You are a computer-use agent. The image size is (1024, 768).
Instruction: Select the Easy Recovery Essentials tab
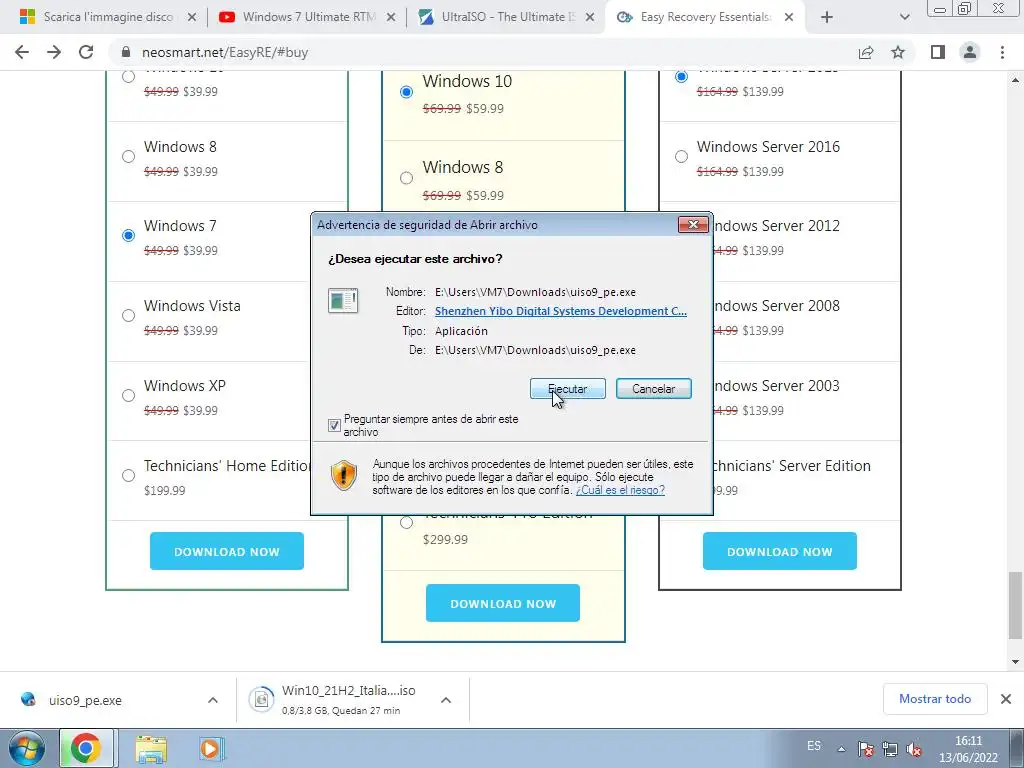[x=705, y=17]
